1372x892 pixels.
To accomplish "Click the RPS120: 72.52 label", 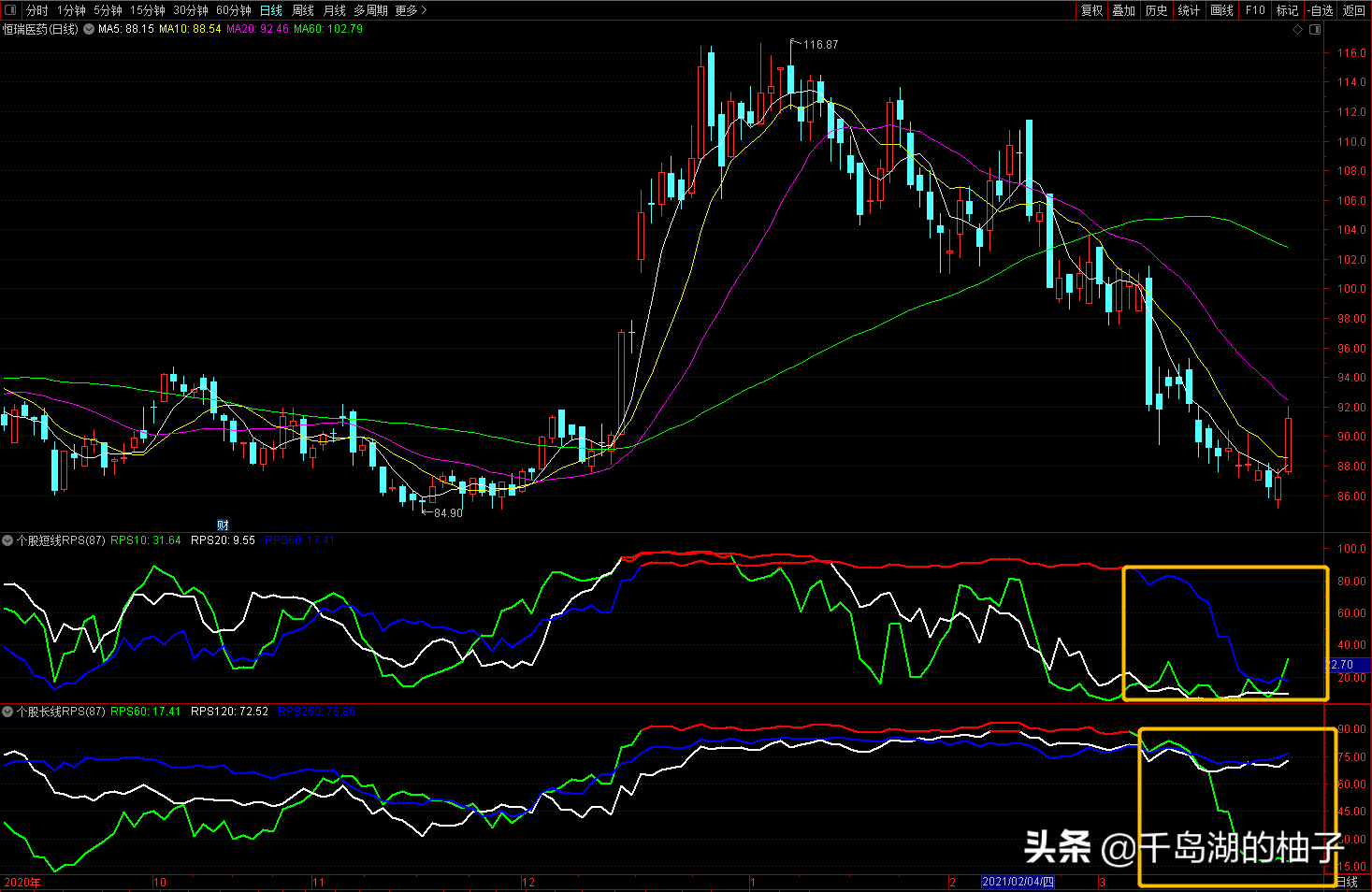I will click(229, 712).
